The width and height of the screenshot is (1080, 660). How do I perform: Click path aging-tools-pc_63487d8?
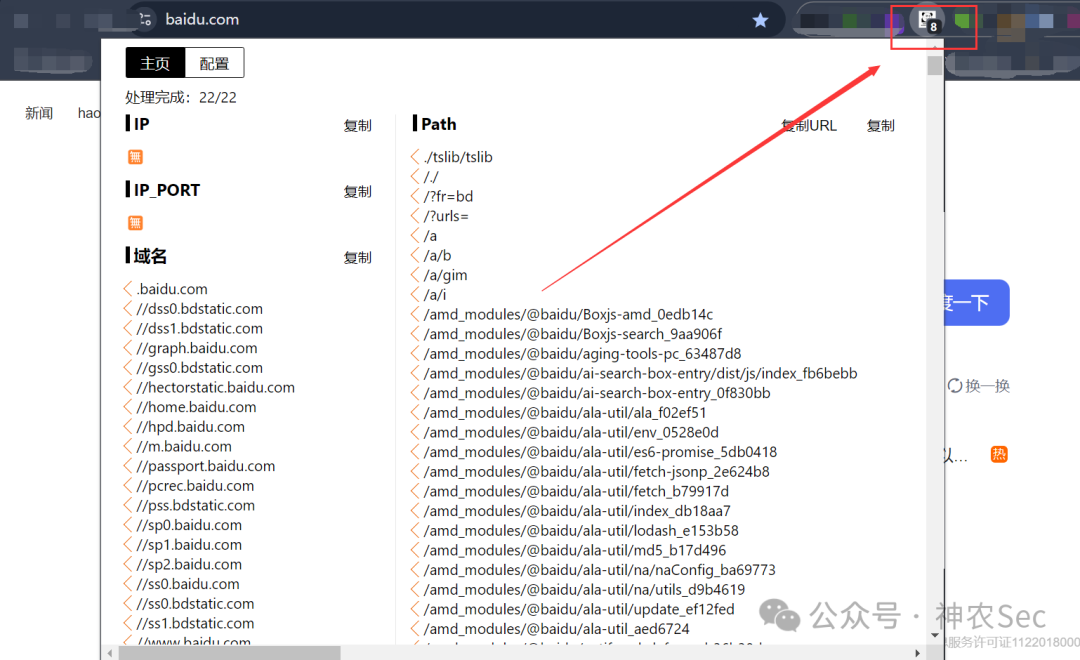click(x=583, y=354)
